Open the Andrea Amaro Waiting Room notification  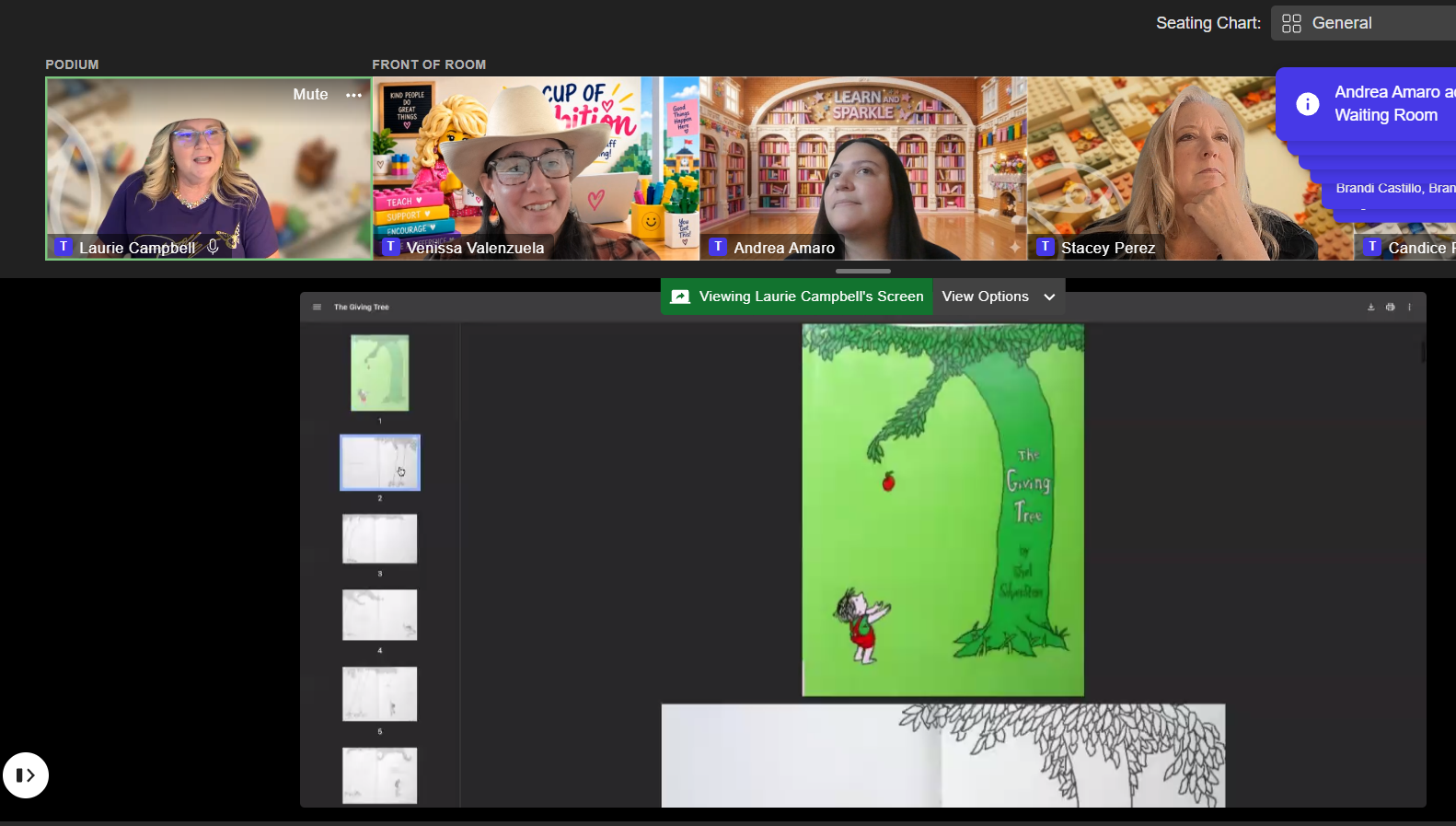(x=1366, y=104)
